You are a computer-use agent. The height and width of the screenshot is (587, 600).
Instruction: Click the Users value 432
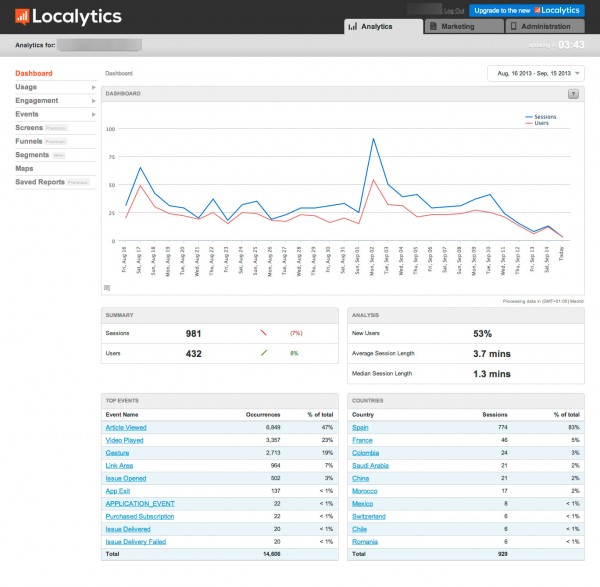point(193,354)
